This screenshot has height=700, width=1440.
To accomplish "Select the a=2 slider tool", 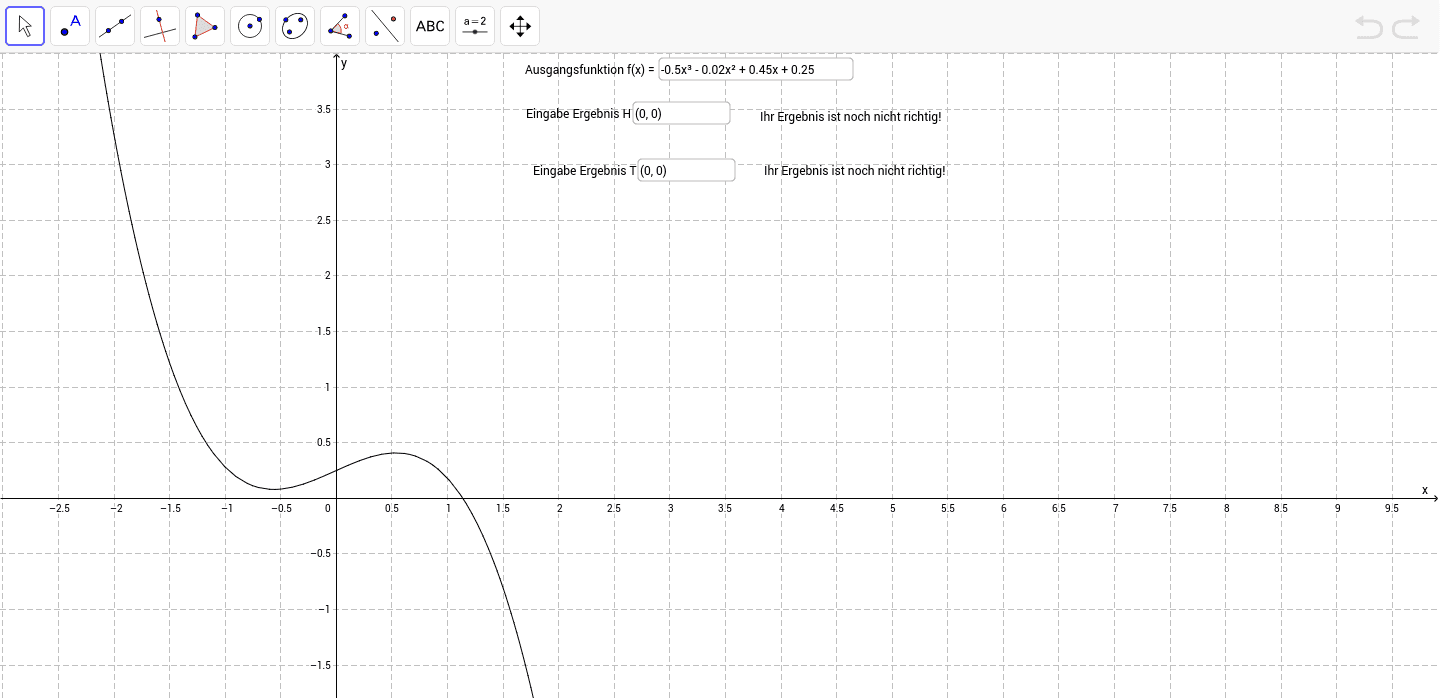I will point(475,26).
